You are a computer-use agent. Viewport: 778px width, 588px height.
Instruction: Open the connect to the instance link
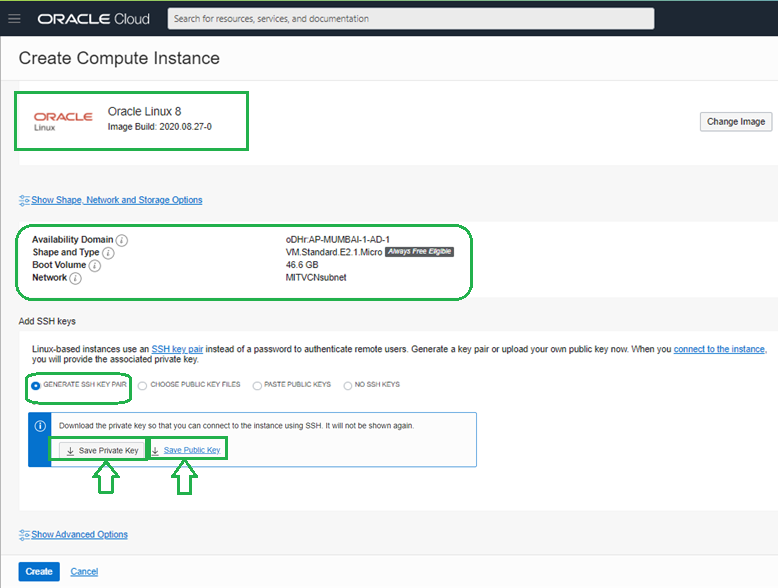point(719,349)
